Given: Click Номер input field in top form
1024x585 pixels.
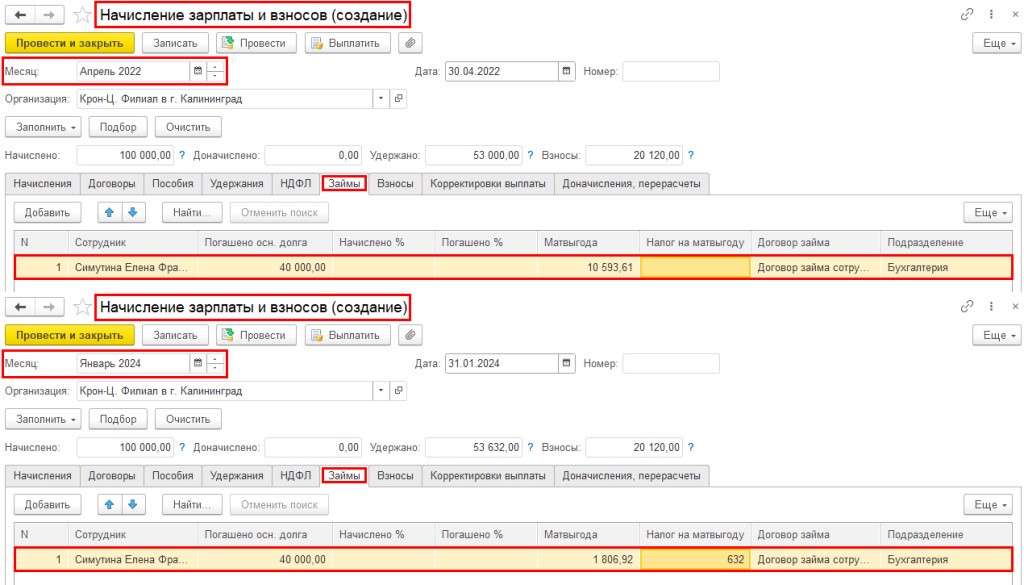Looking at the screenshot, I should point(670,71).
